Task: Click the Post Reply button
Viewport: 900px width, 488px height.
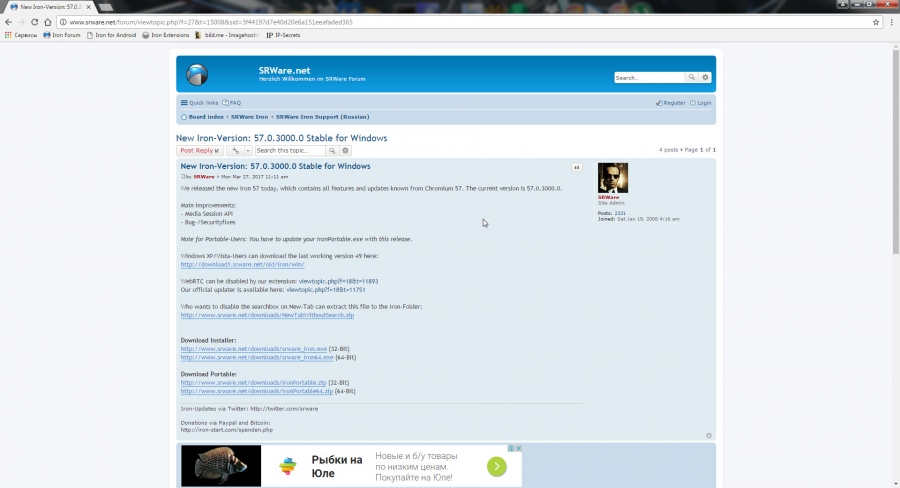Action: pyautogui.click(x=200, y=150)
